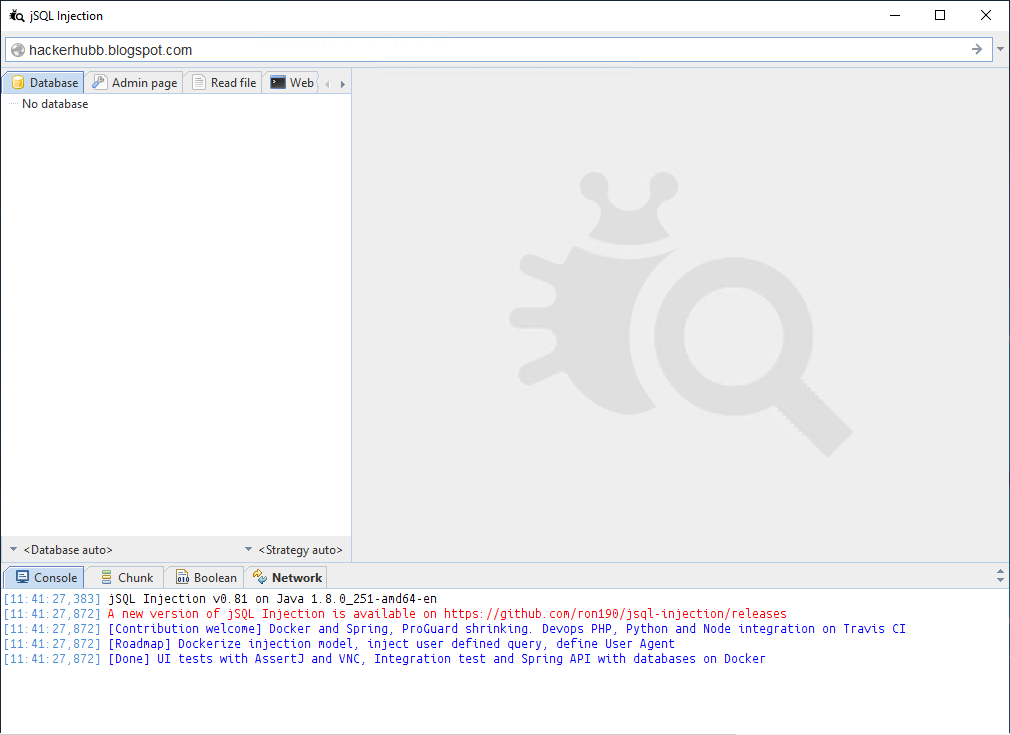
Task: Switch to the Read file tab
Action: 224,82
